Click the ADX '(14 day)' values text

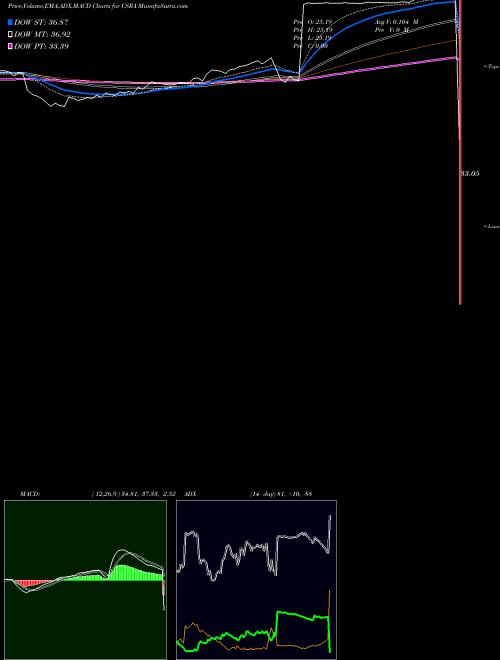[281, 494]
